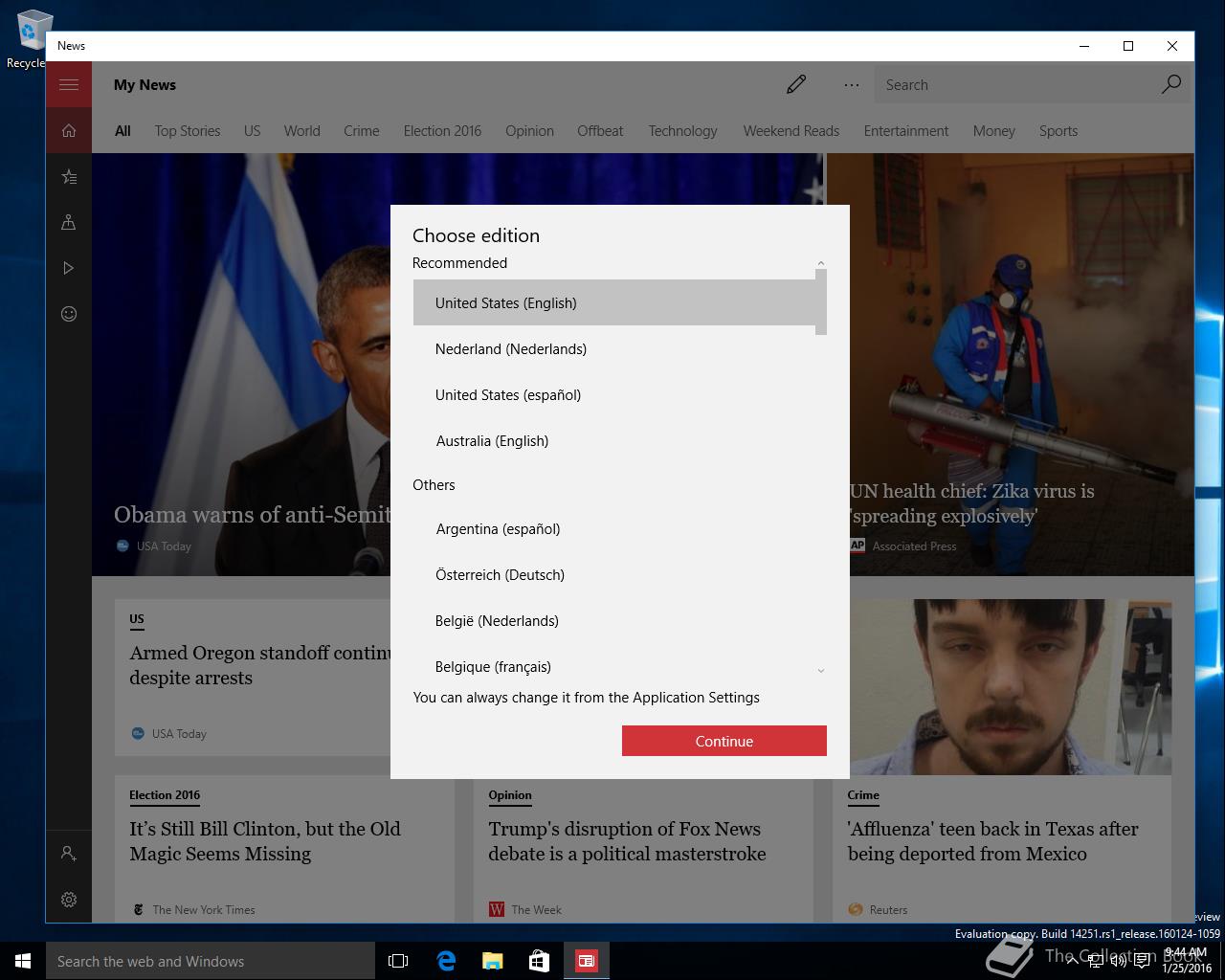
Task: Select Argentina (español) edition
Action: (x=614, y=528)
